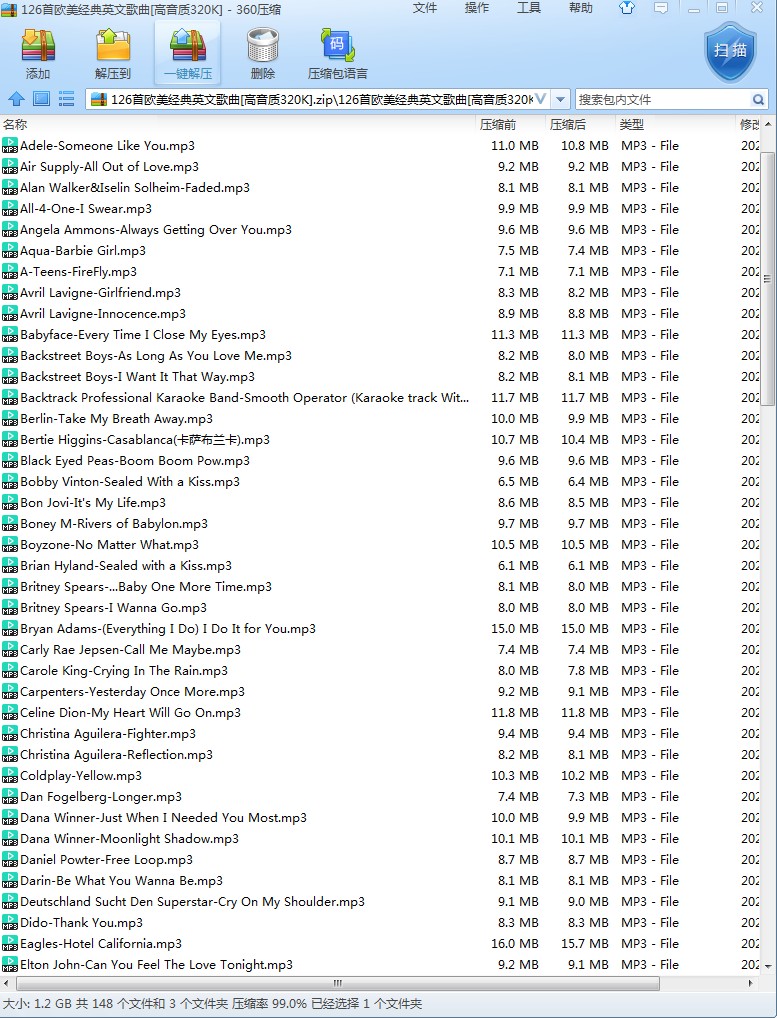Select Bertie Higgins-Casablanca file
777x1018 pixels.
tap(145, 440)
